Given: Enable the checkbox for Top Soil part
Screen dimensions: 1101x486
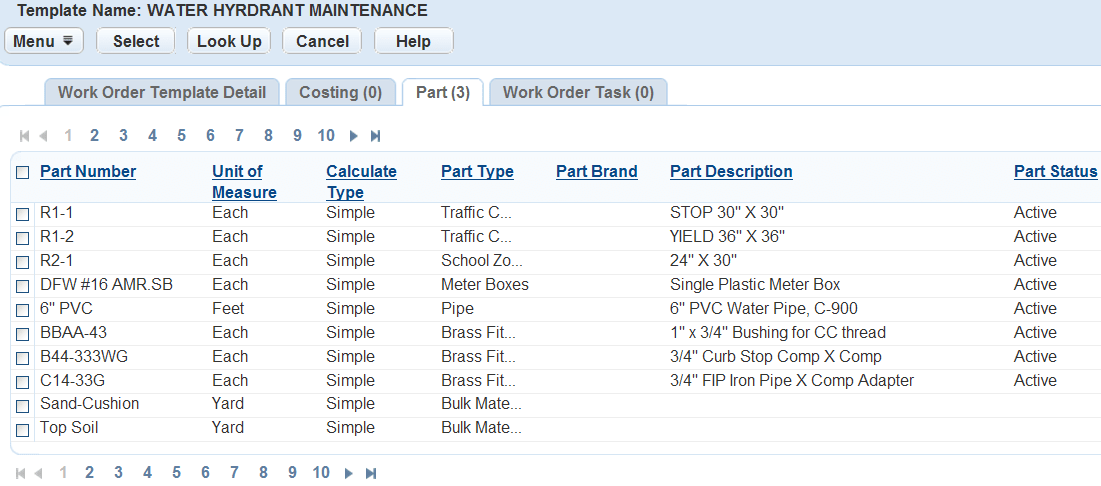Looking at the screenshot, I should pos(22,430).
